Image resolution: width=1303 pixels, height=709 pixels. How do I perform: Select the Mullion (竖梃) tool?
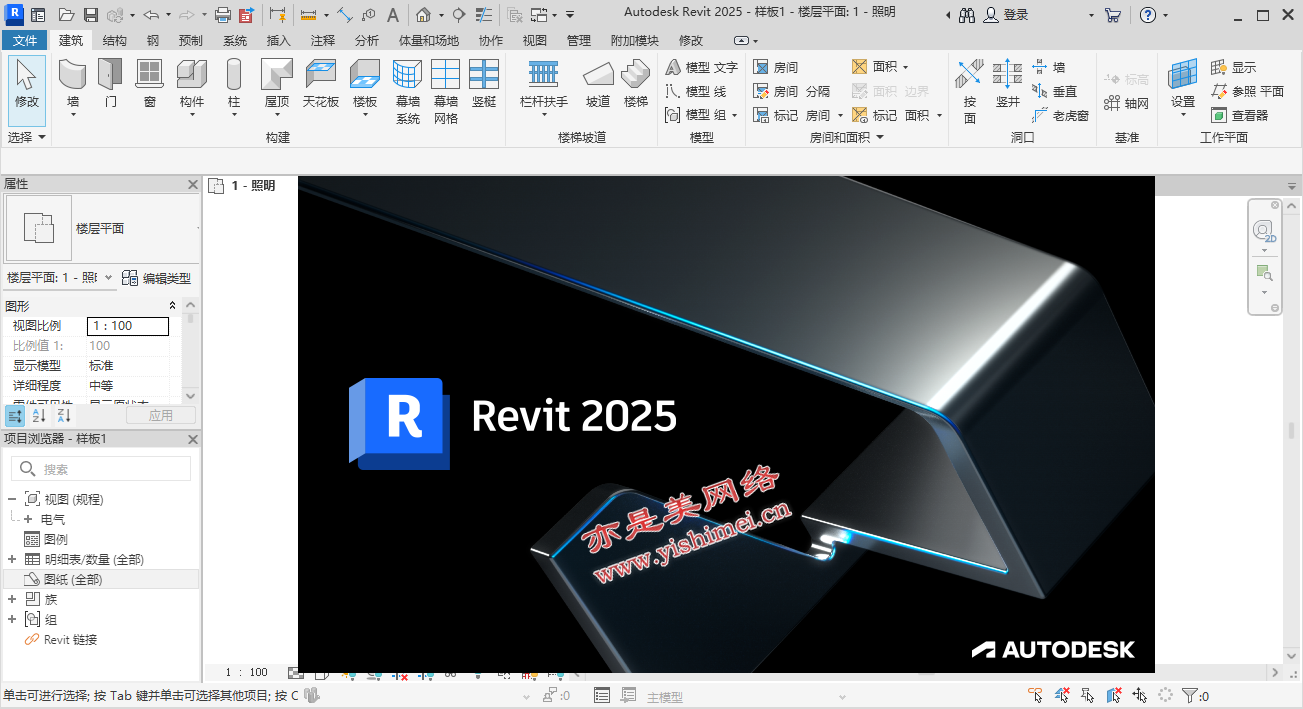coord(484,84)
